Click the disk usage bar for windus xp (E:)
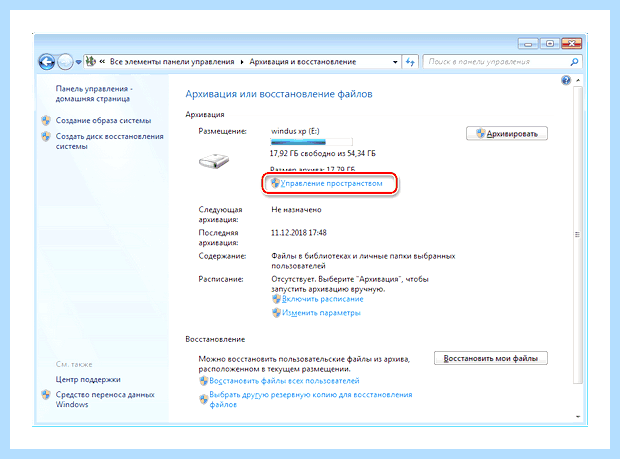 pos(311,142)
